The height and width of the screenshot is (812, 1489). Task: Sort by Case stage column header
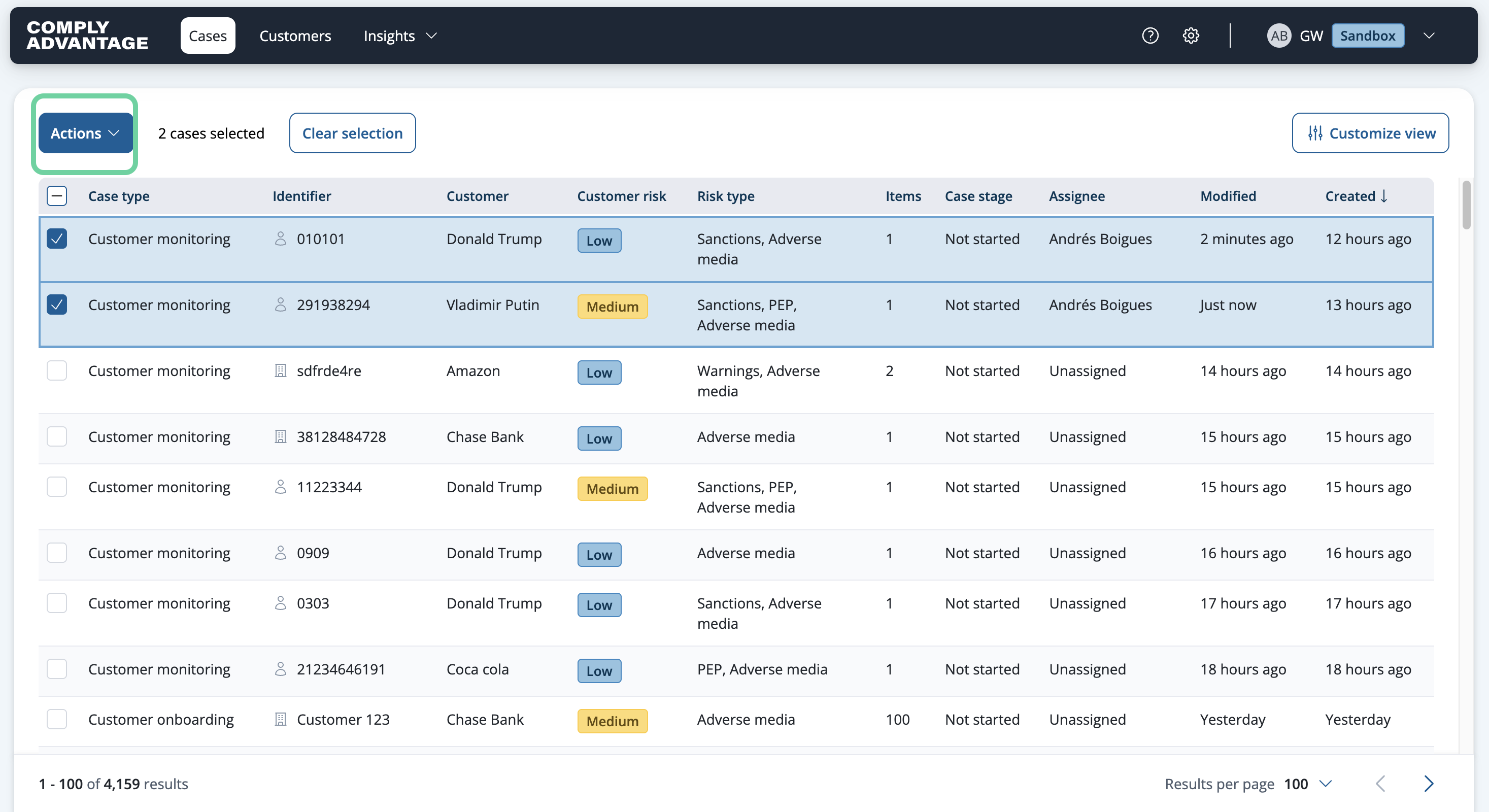coord(978,196)
